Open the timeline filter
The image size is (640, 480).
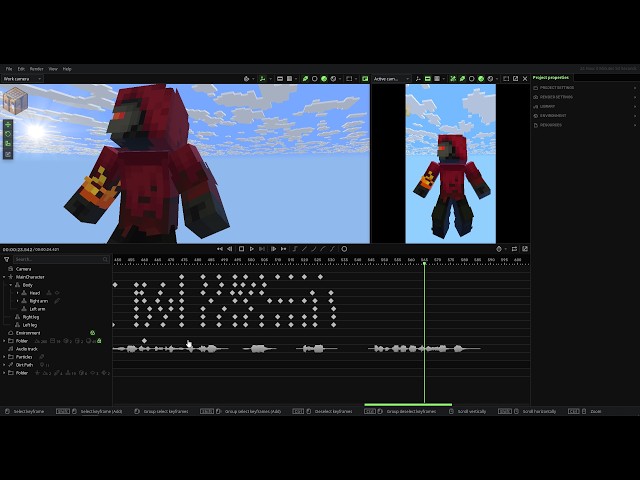7,259
